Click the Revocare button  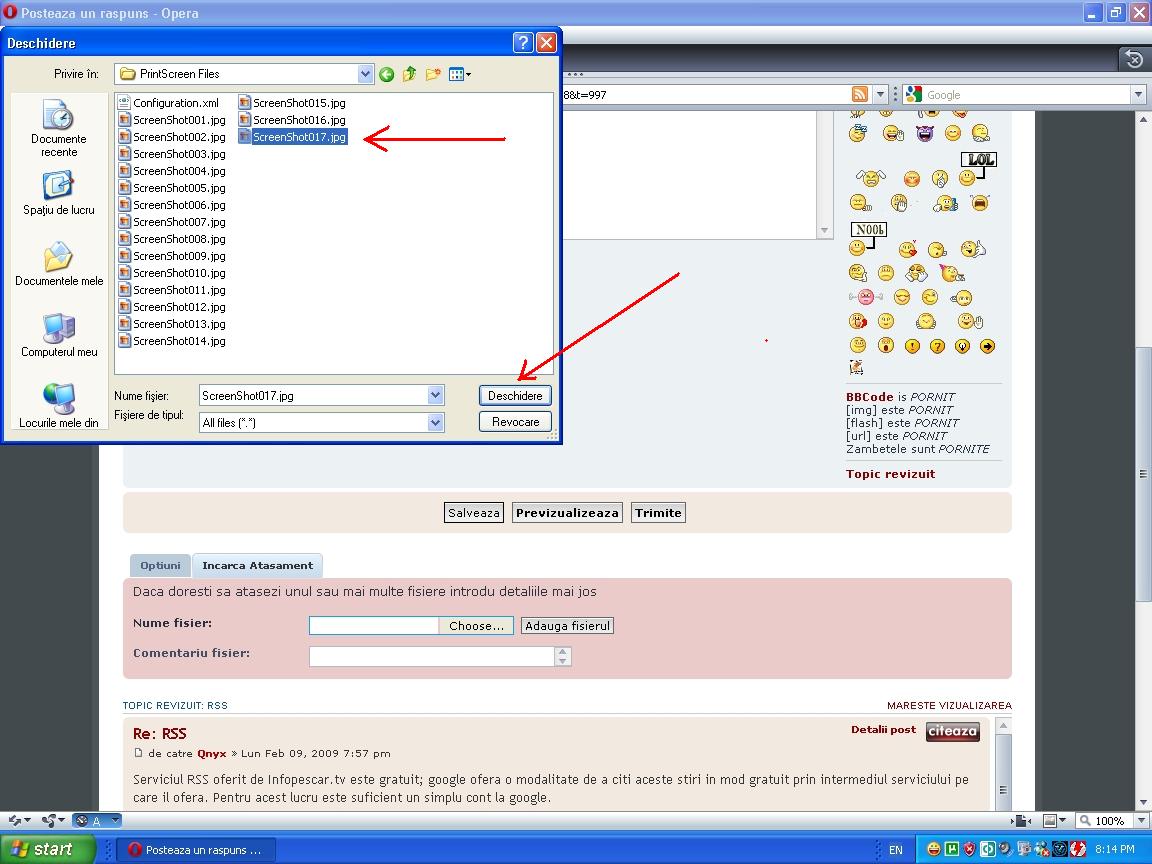point(515,422)
